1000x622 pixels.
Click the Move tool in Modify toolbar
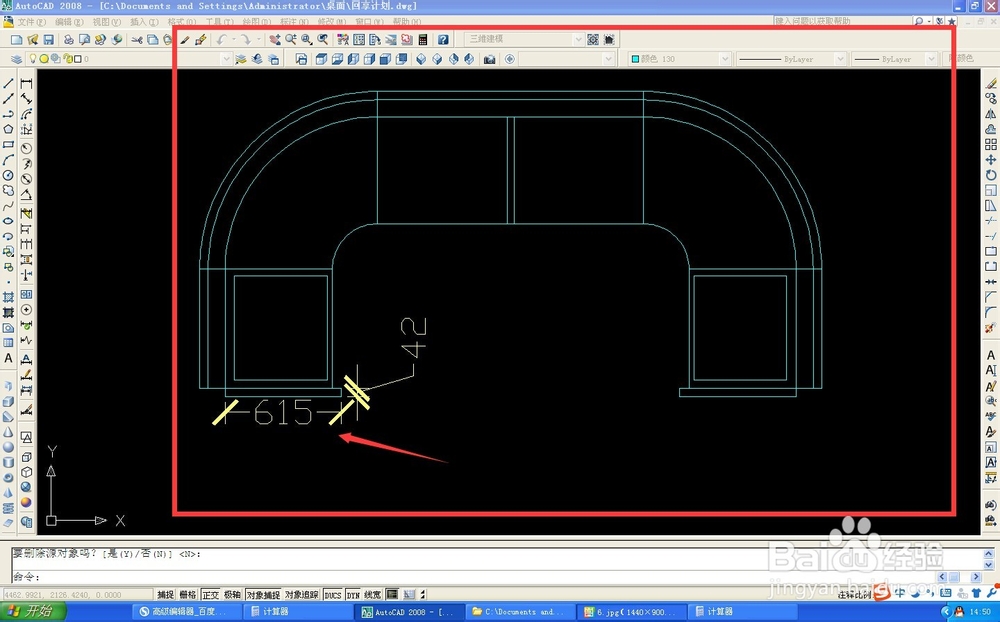(x=990, y=160)
